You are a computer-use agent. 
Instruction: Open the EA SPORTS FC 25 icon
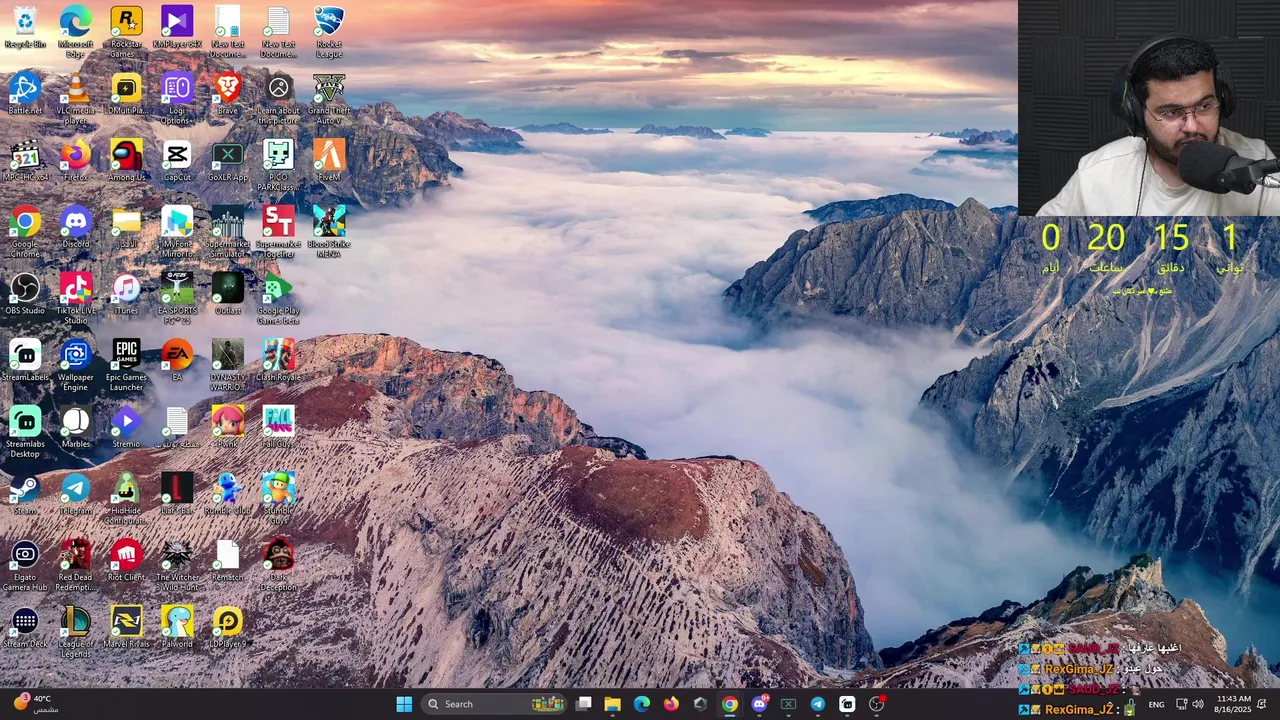[x=177, y=299]
